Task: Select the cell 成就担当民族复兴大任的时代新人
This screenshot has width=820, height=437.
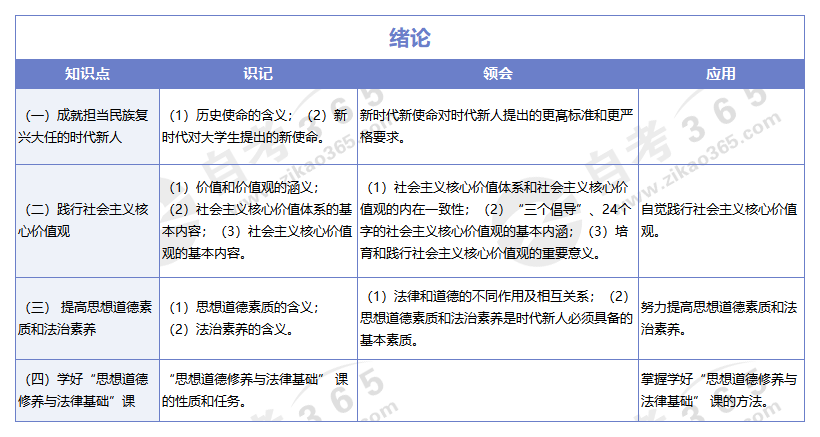Action: [87, 126]
